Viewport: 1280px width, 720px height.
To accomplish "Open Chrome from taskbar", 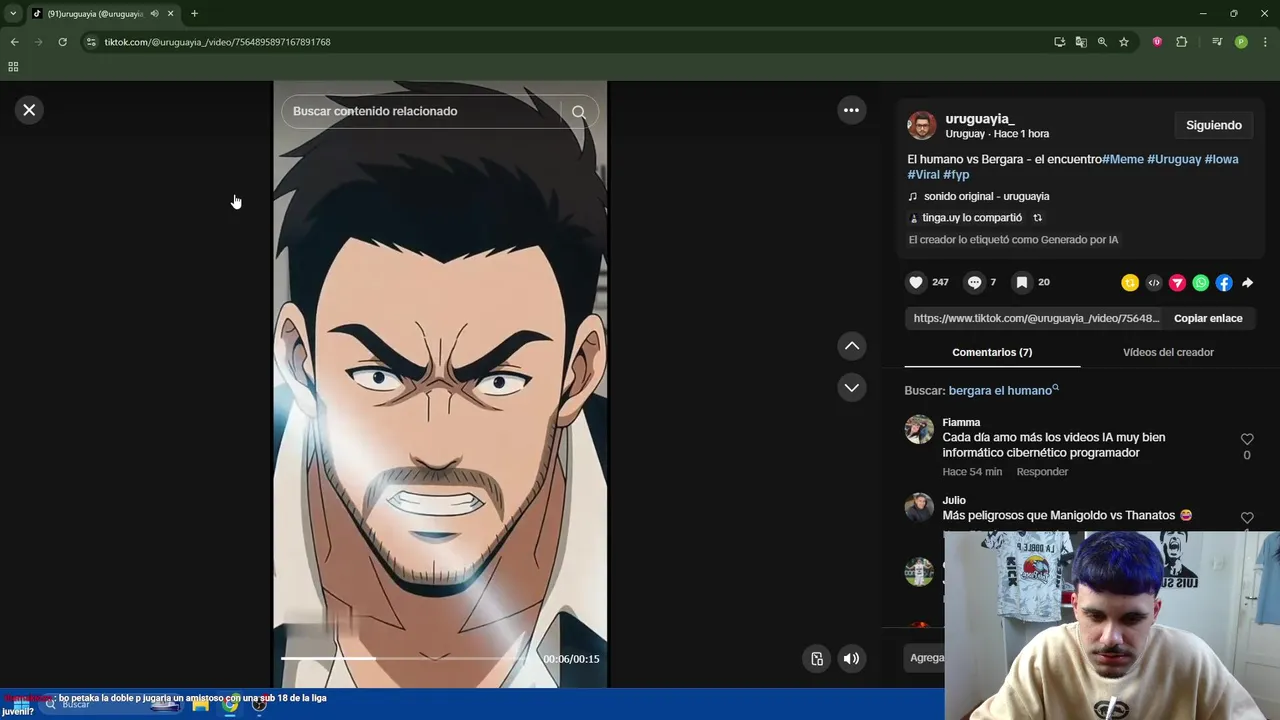I will pyautogui.click(x=230, y=705).
